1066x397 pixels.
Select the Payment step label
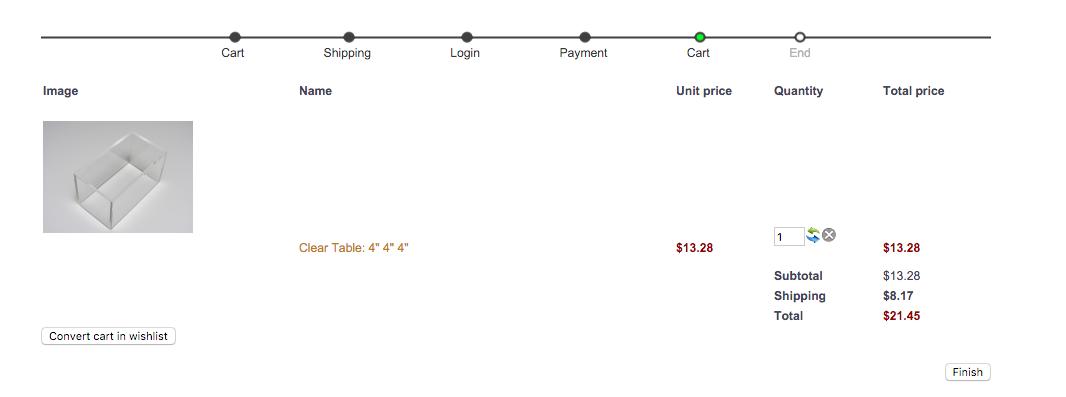coord(583,53)
